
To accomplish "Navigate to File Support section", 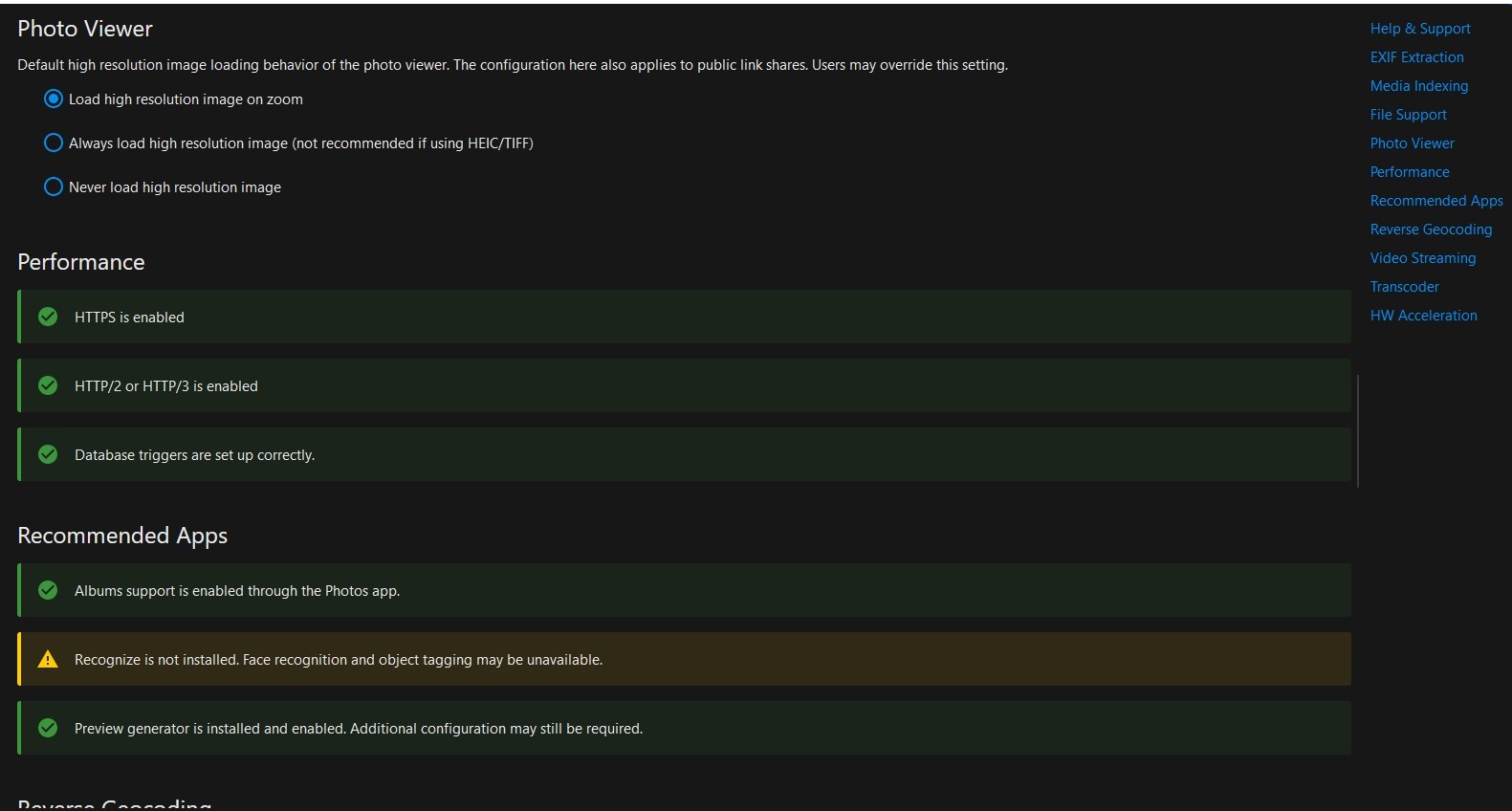I will pos(1408,115).
